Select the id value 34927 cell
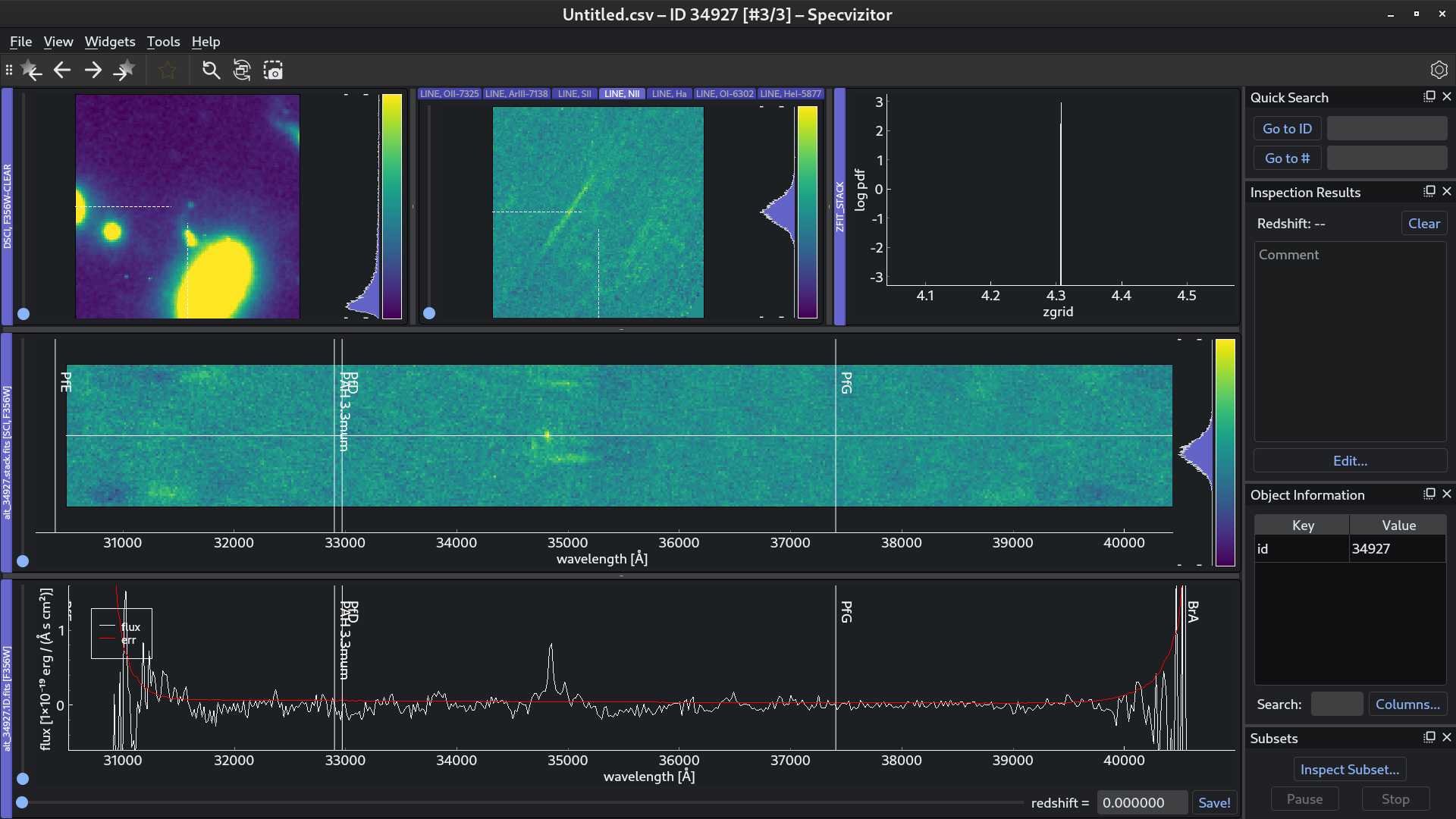Viewport: 1456px width, 819px height. 1398,549
